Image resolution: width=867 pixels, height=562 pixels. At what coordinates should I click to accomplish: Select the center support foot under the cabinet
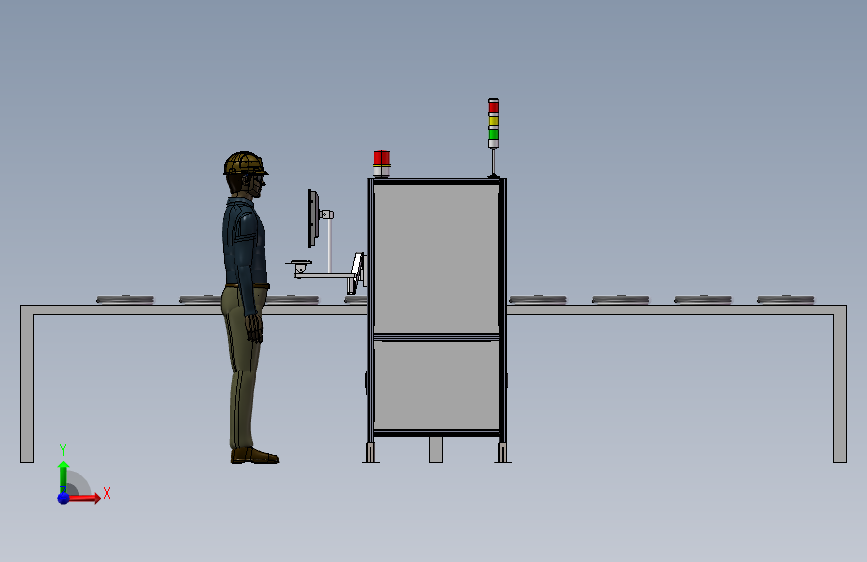click(436, 450)
